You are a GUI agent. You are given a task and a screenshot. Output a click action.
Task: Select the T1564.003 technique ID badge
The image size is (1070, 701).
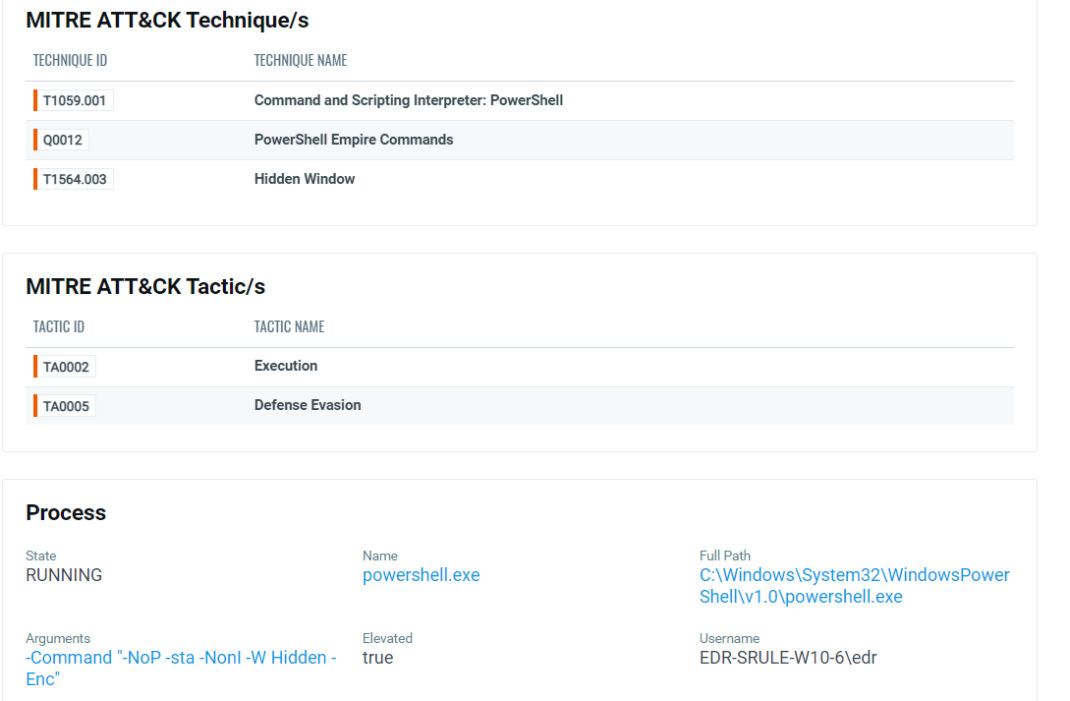(75, 178)
